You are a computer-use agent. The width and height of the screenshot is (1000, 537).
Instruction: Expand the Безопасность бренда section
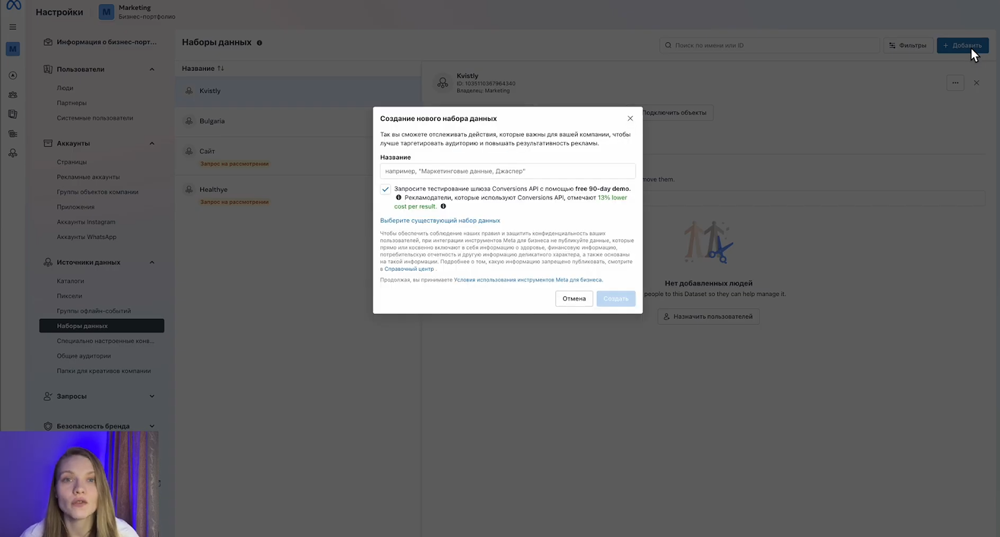click(152, 426)
